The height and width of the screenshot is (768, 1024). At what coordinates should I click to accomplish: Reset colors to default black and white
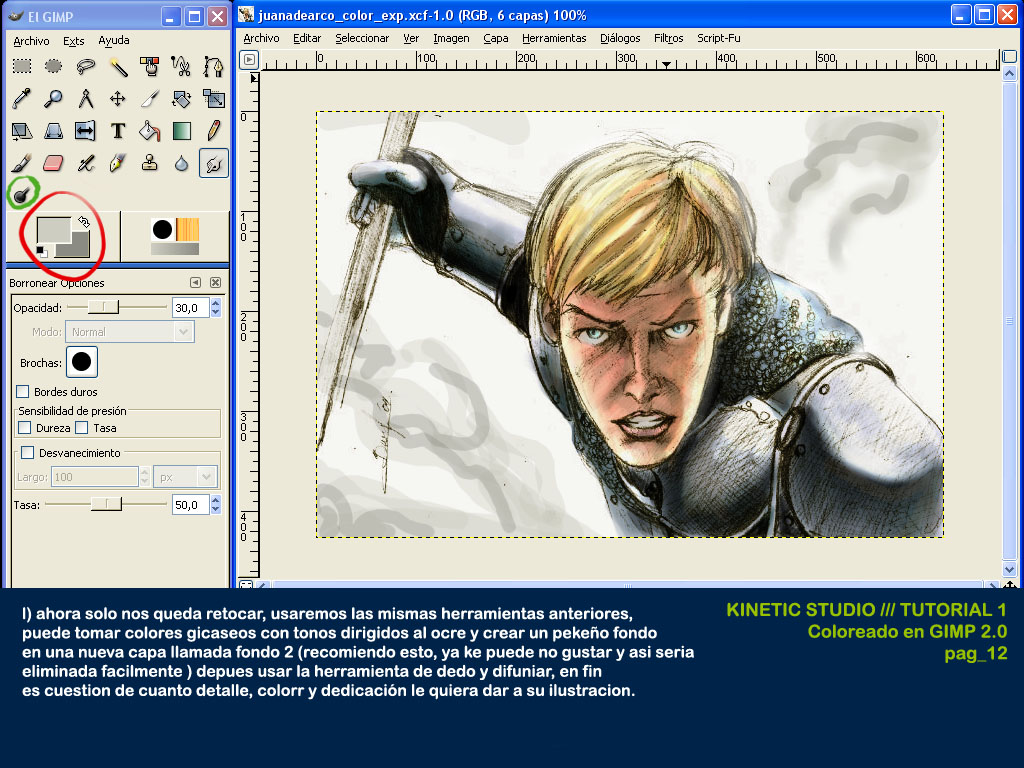coord(41,251)
